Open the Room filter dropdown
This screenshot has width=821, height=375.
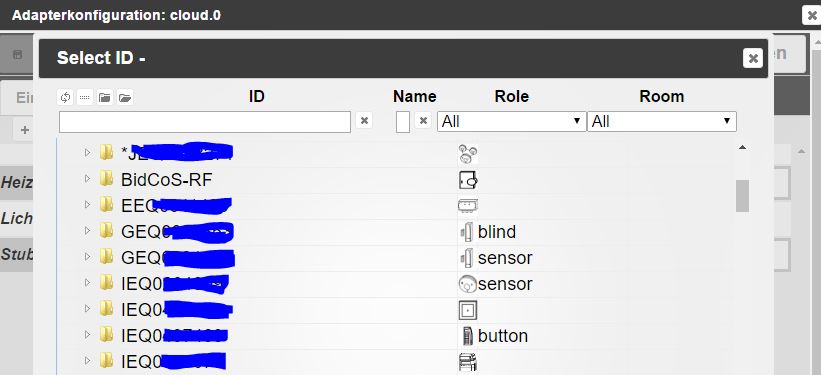tap(662, 122)
